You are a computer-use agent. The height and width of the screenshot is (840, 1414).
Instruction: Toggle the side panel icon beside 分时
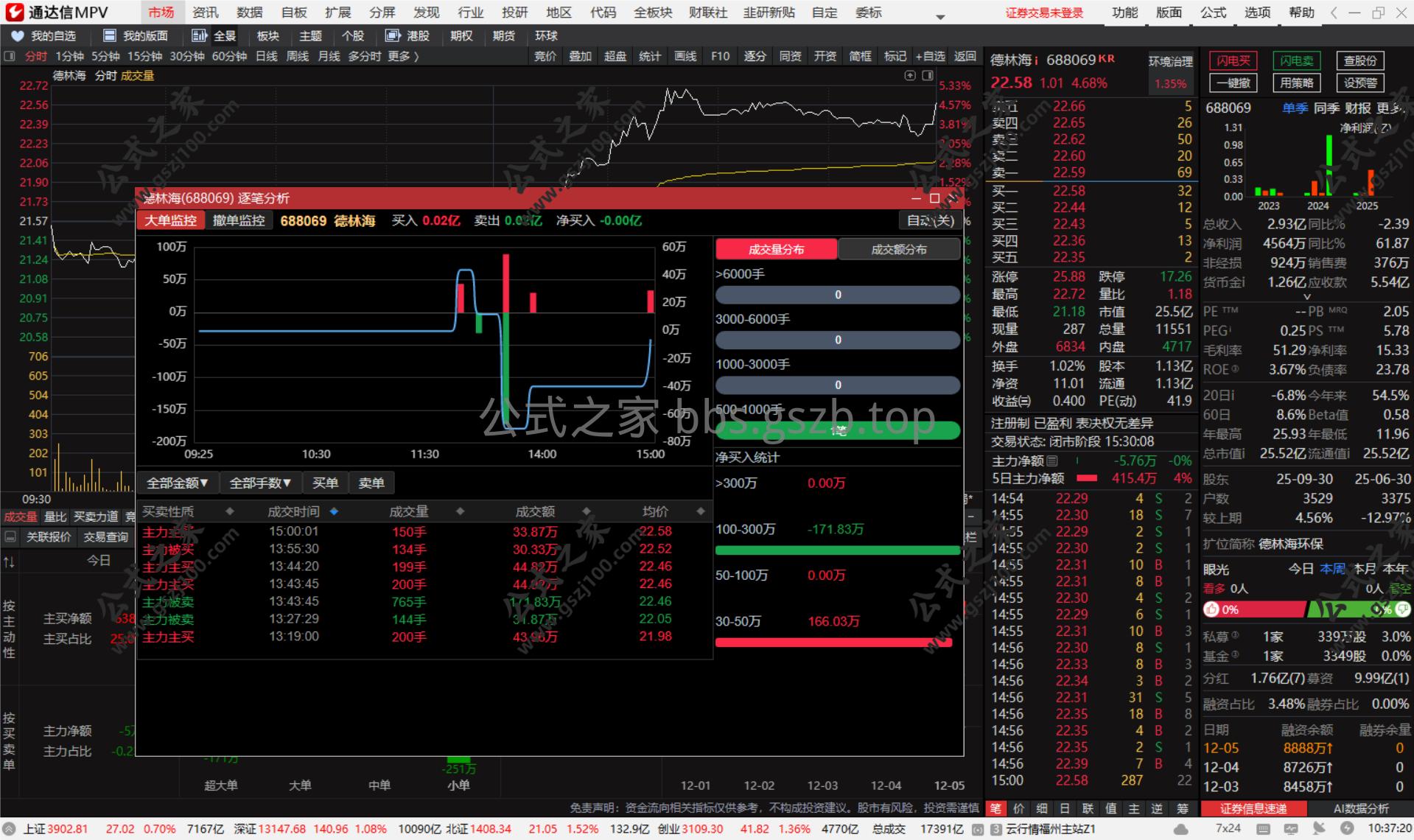coord(10,56)
